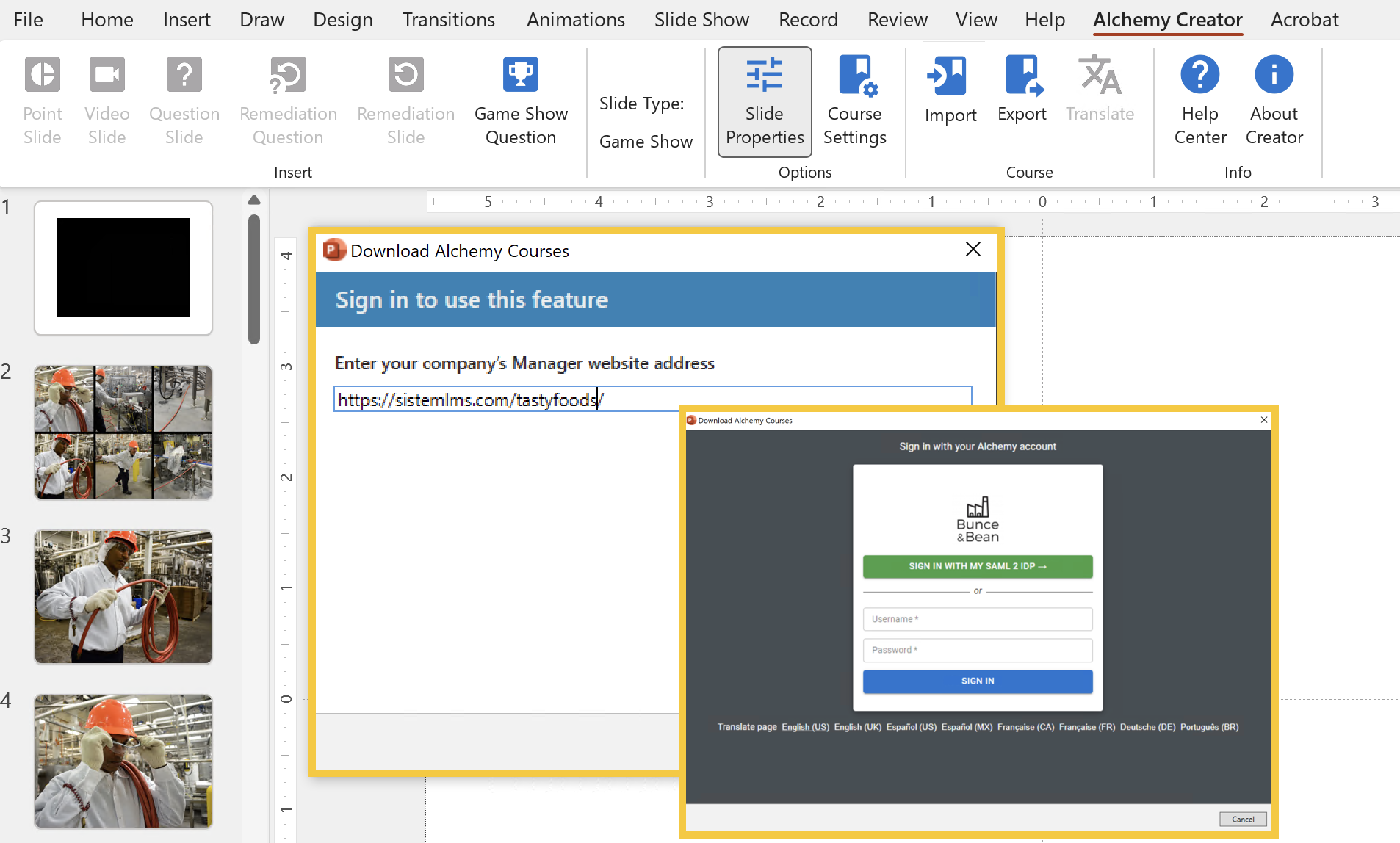This screenshot has height=843, width=1400.
Task: Go to the Animations tab
Action: [x=576, y=20]
